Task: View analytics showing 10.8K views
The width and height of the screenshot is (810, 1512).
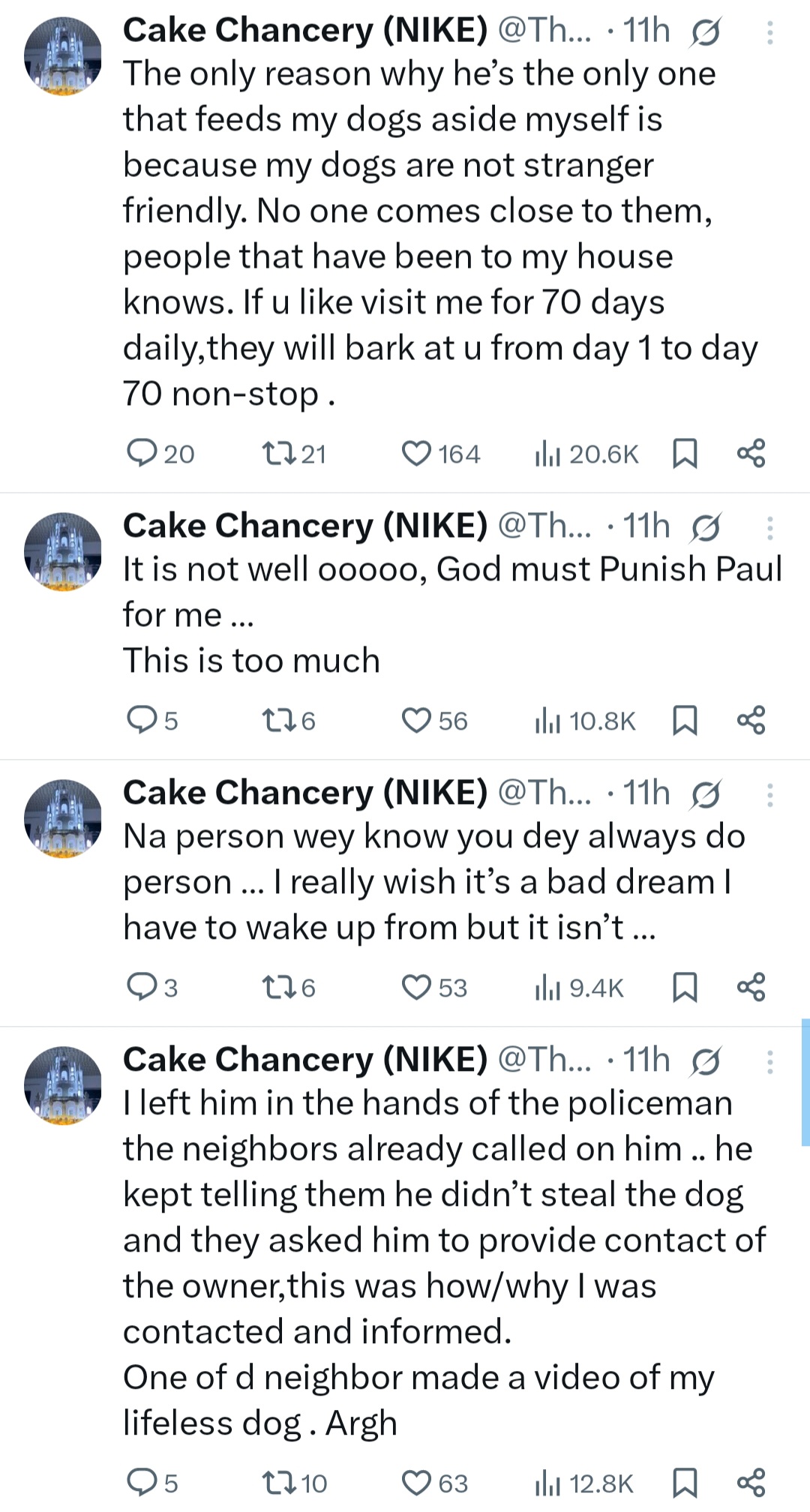Action: click(x=586, y=721)
